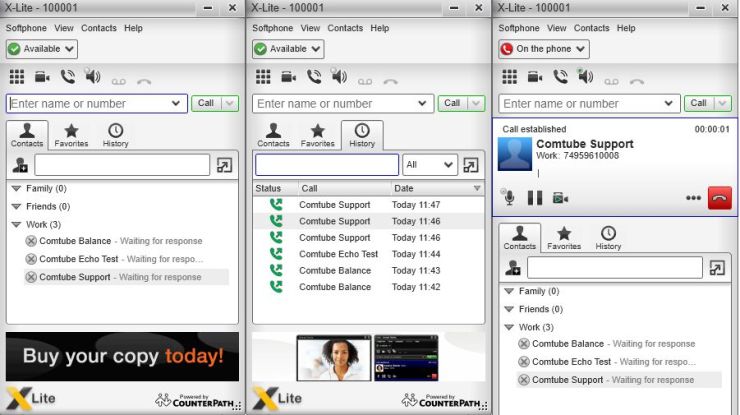Open the dial pad in the middle window

pyautogui.click(x=263, y=76)
